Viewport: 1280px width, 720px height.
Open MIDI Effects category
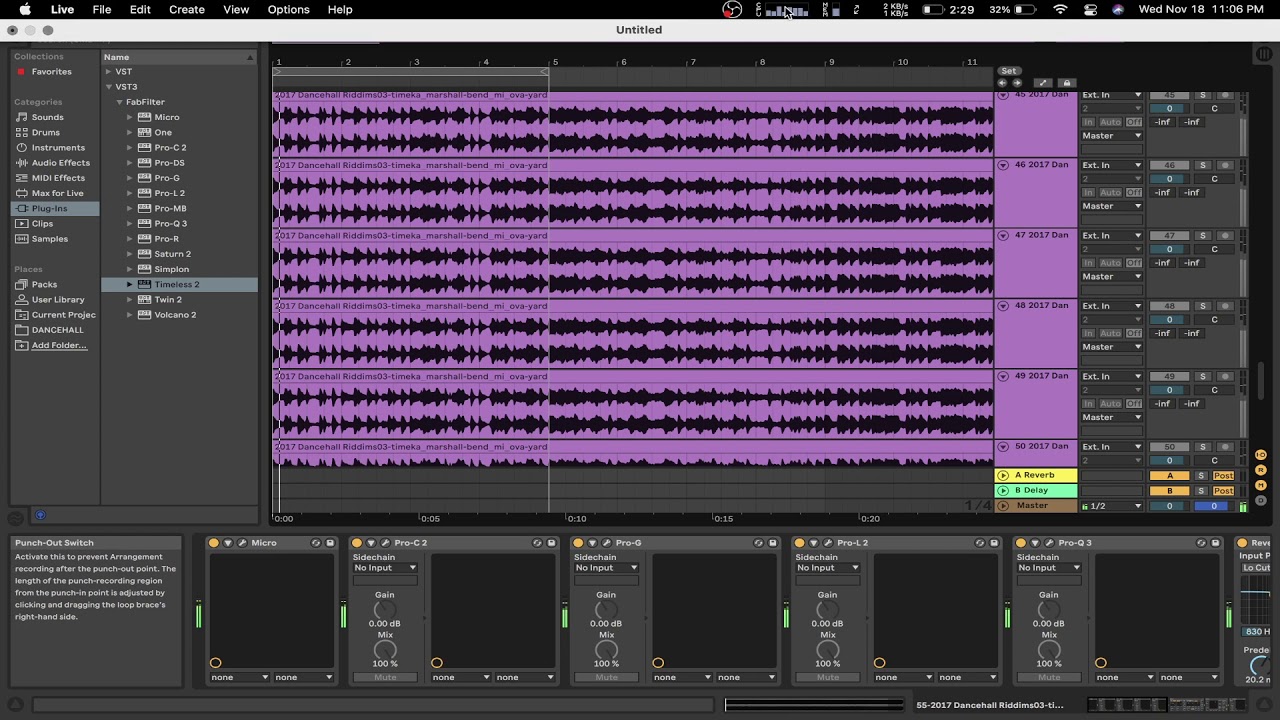(x=58, y=178)
